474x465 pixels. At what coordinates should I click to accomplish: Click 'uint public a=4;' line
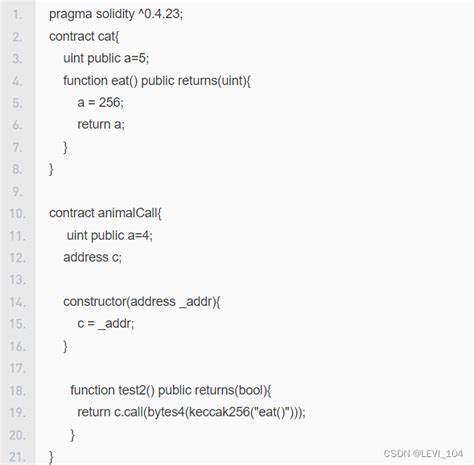point(109,235)
